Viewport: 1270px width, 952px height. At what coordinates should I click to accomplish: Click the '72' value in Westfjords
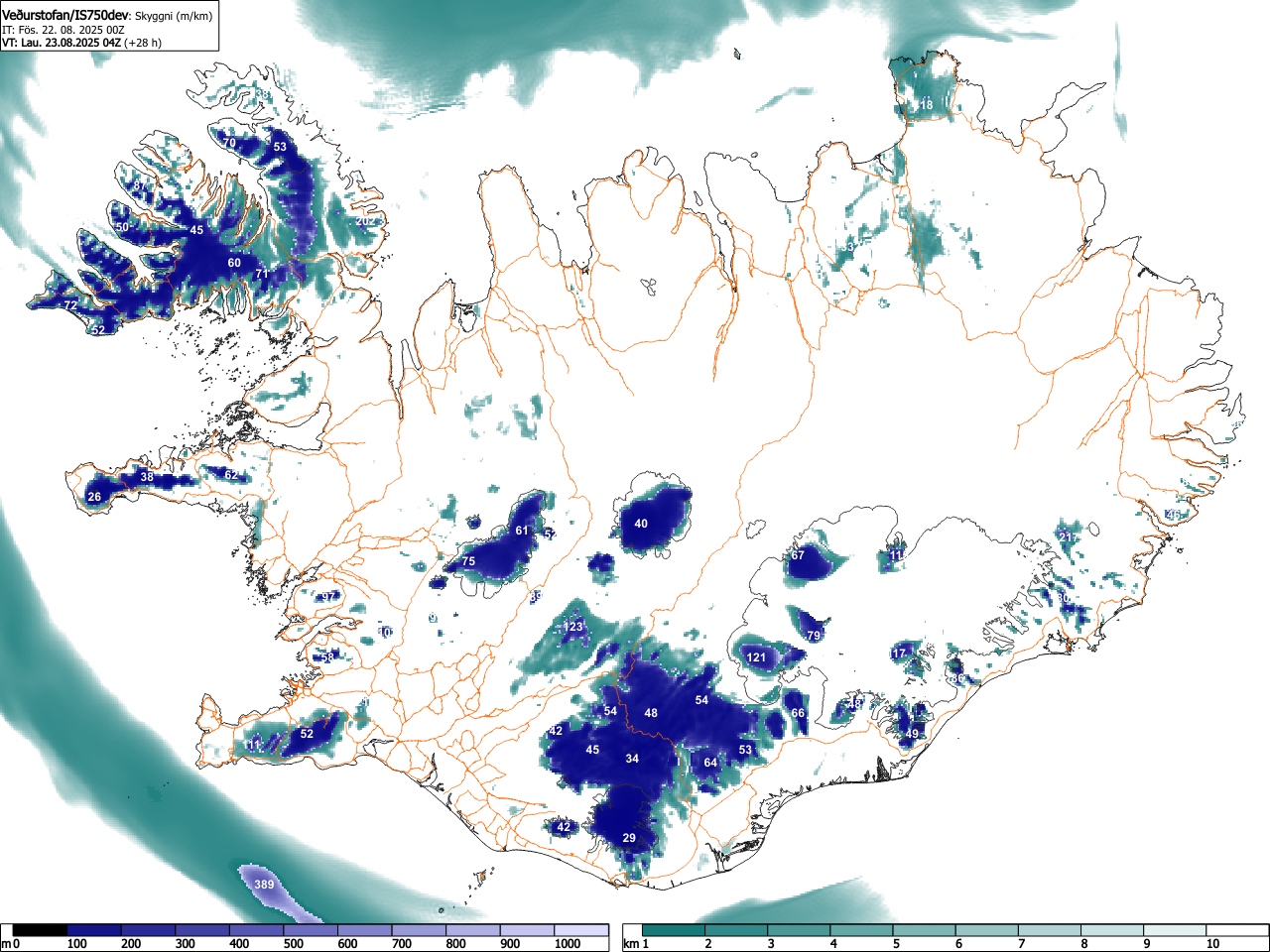click(70, 305)
